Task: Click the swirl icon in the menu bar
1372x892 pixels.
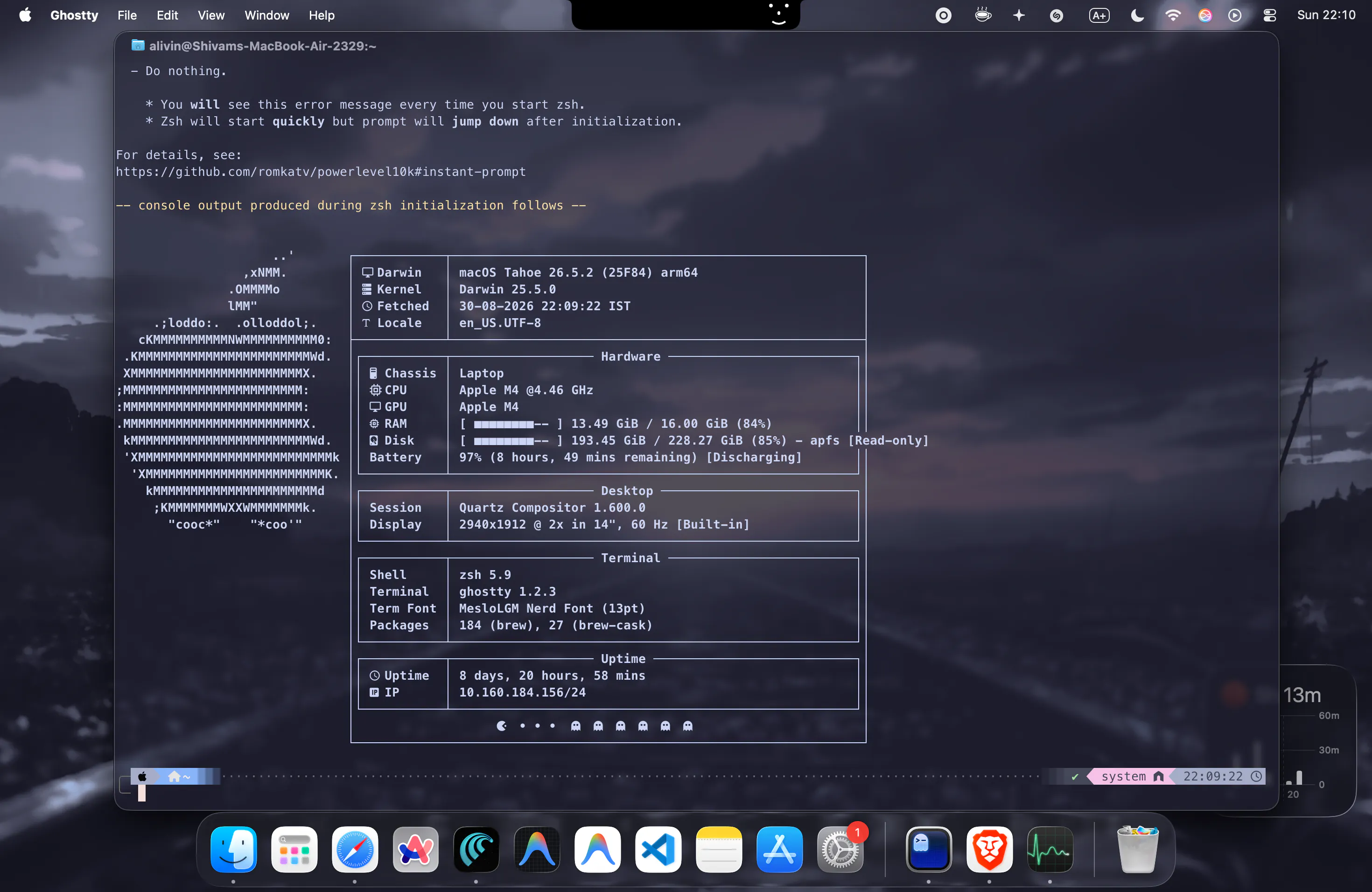Action: [1056, 15]
